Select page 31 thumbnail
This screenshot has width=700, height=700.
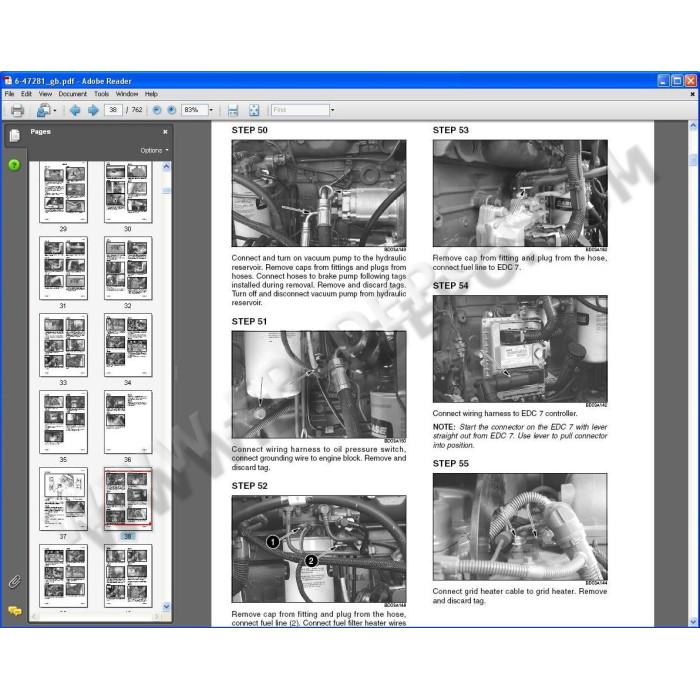coord(63,268)
